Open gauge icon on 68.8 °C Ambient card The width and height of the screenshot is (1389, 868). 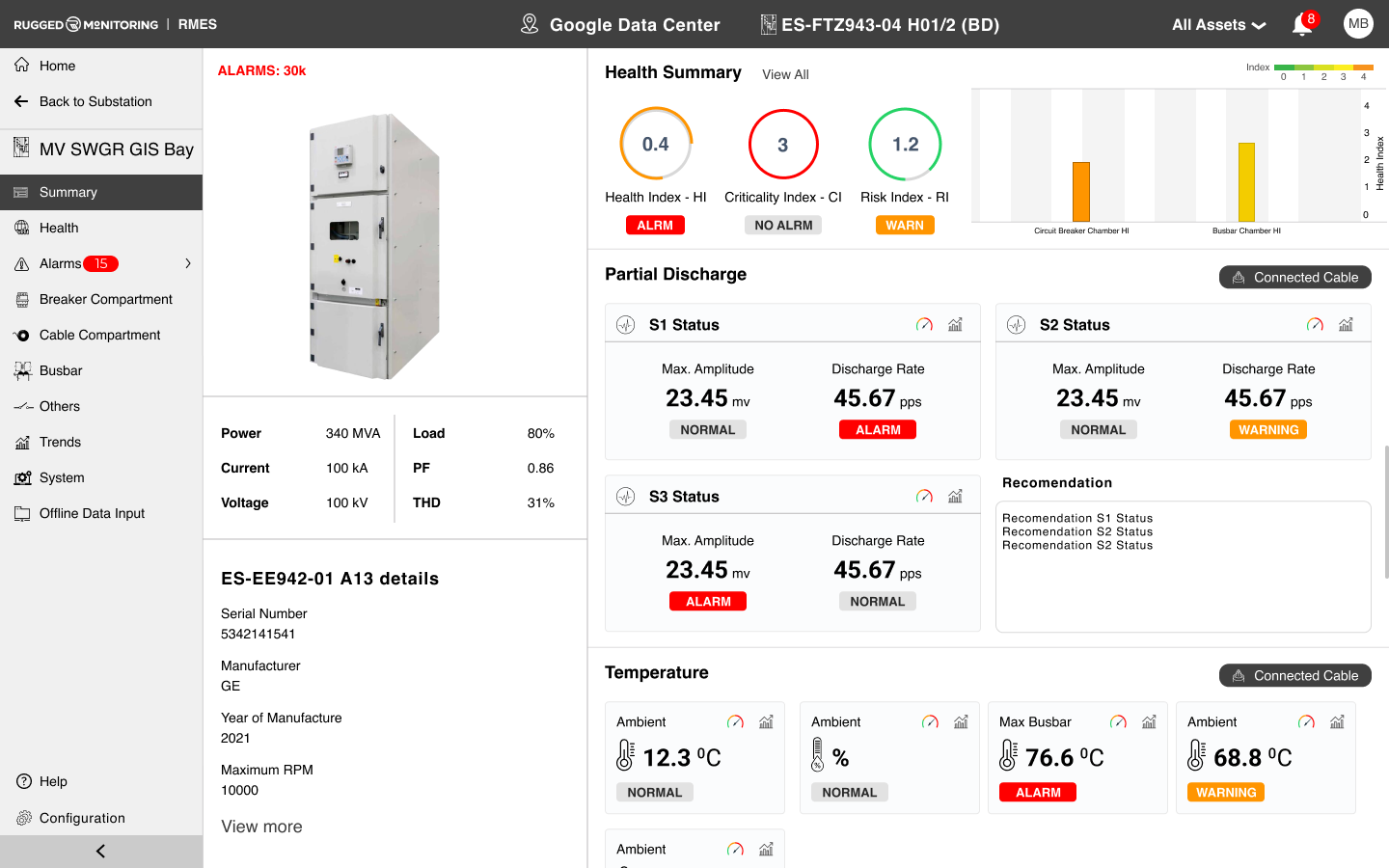[x=1306, y=721]
